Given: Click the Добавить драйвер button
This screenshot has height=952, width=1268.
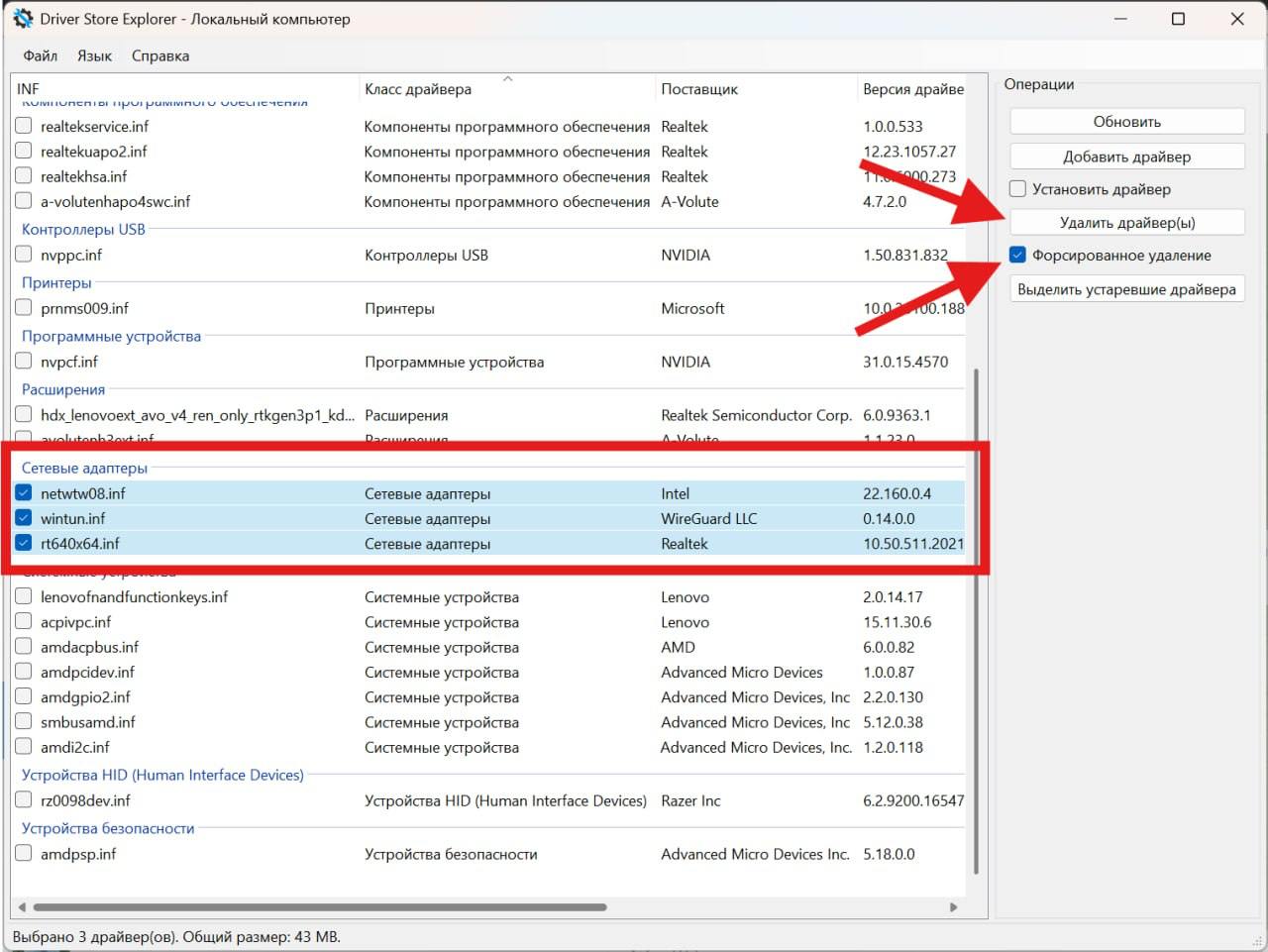Looking at the screenshot, I should point(1127,157).
